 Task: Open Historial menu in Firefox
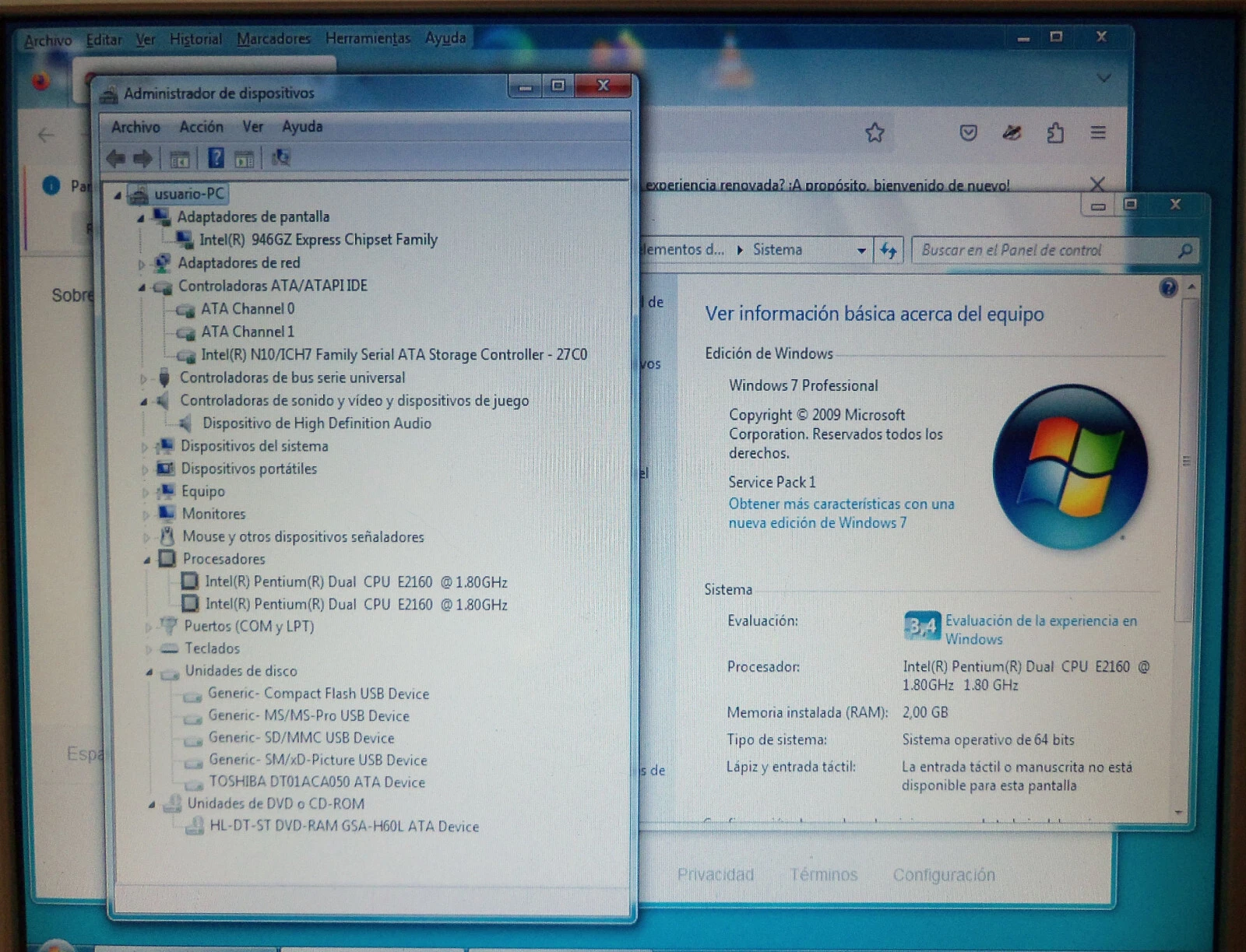[195, 39]
